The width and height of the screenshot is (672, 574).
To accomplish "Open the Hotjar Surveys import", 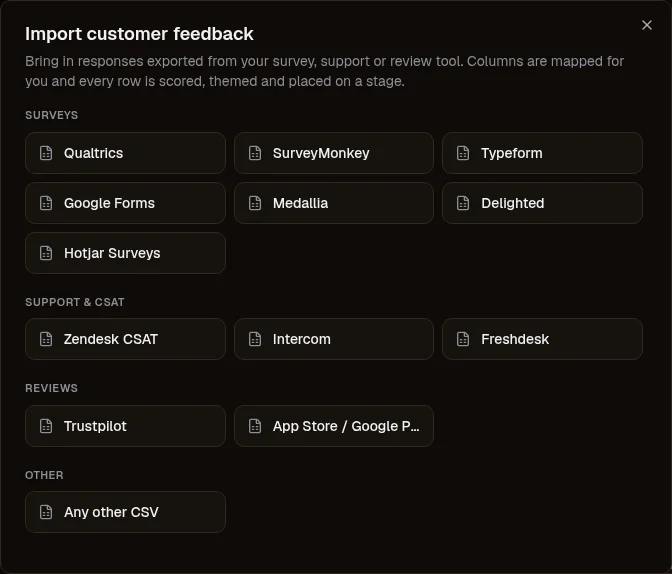I will [x=125, y=253].
